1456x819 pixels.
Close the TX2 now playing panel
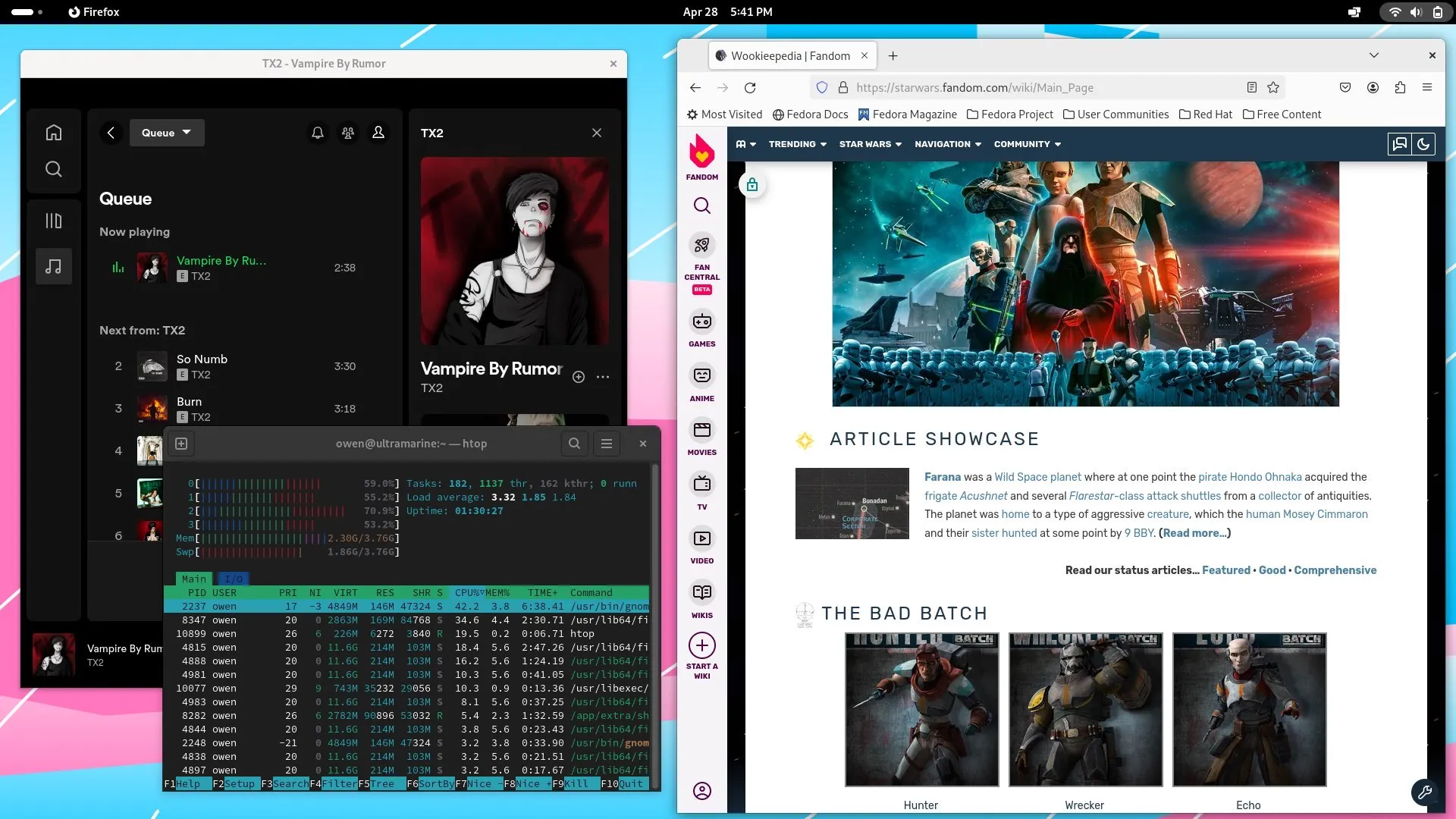point(597,133)
